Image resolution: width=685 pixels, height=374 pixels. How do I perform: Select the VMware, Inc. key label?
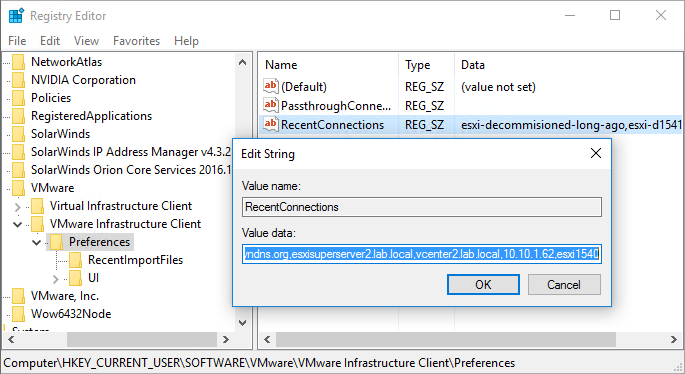tap(65, 296)
